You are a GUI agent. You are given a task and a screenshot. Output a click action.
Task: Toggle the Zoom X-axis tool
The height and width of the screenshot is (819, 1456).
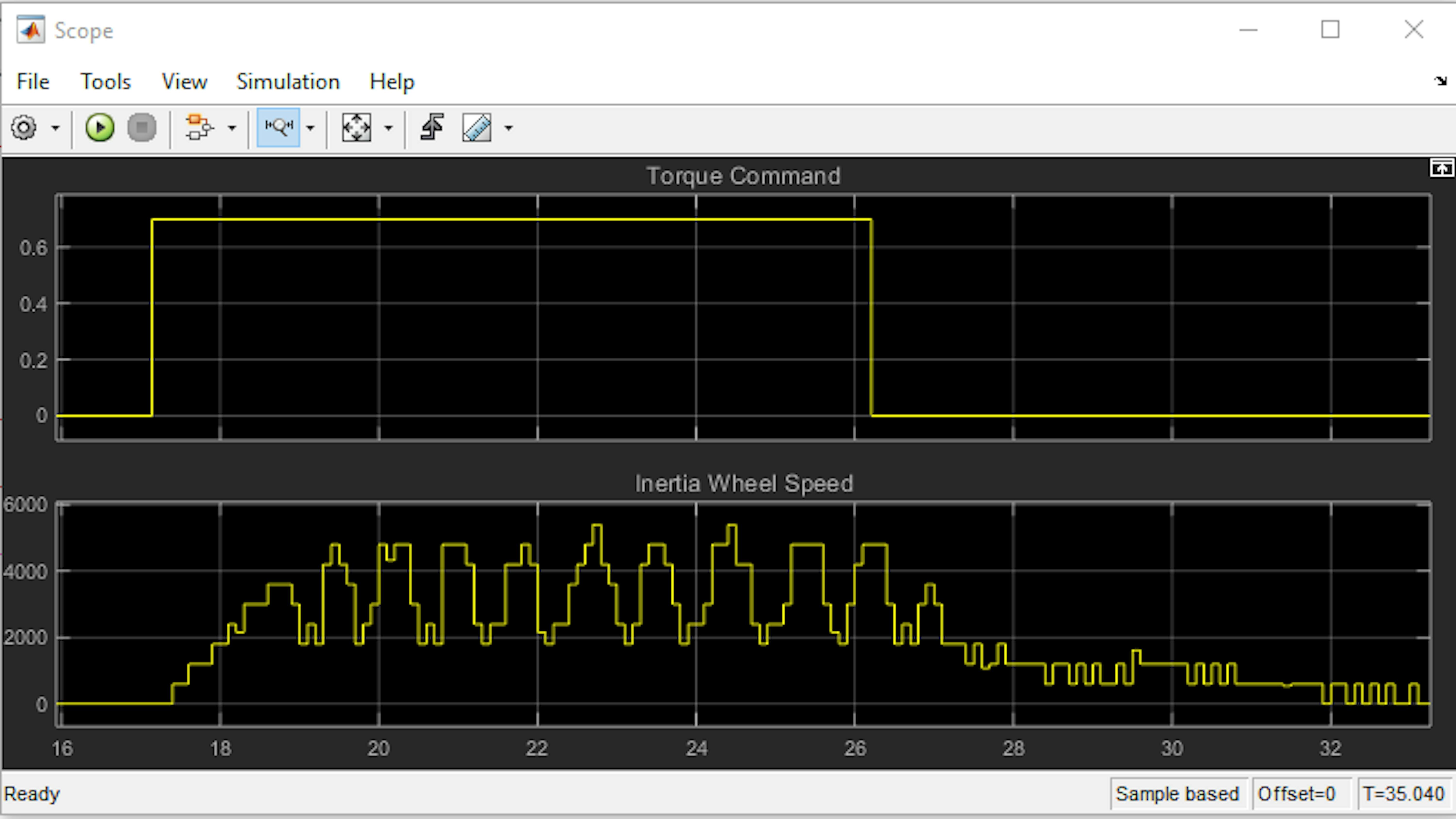[x=279, y=128]
